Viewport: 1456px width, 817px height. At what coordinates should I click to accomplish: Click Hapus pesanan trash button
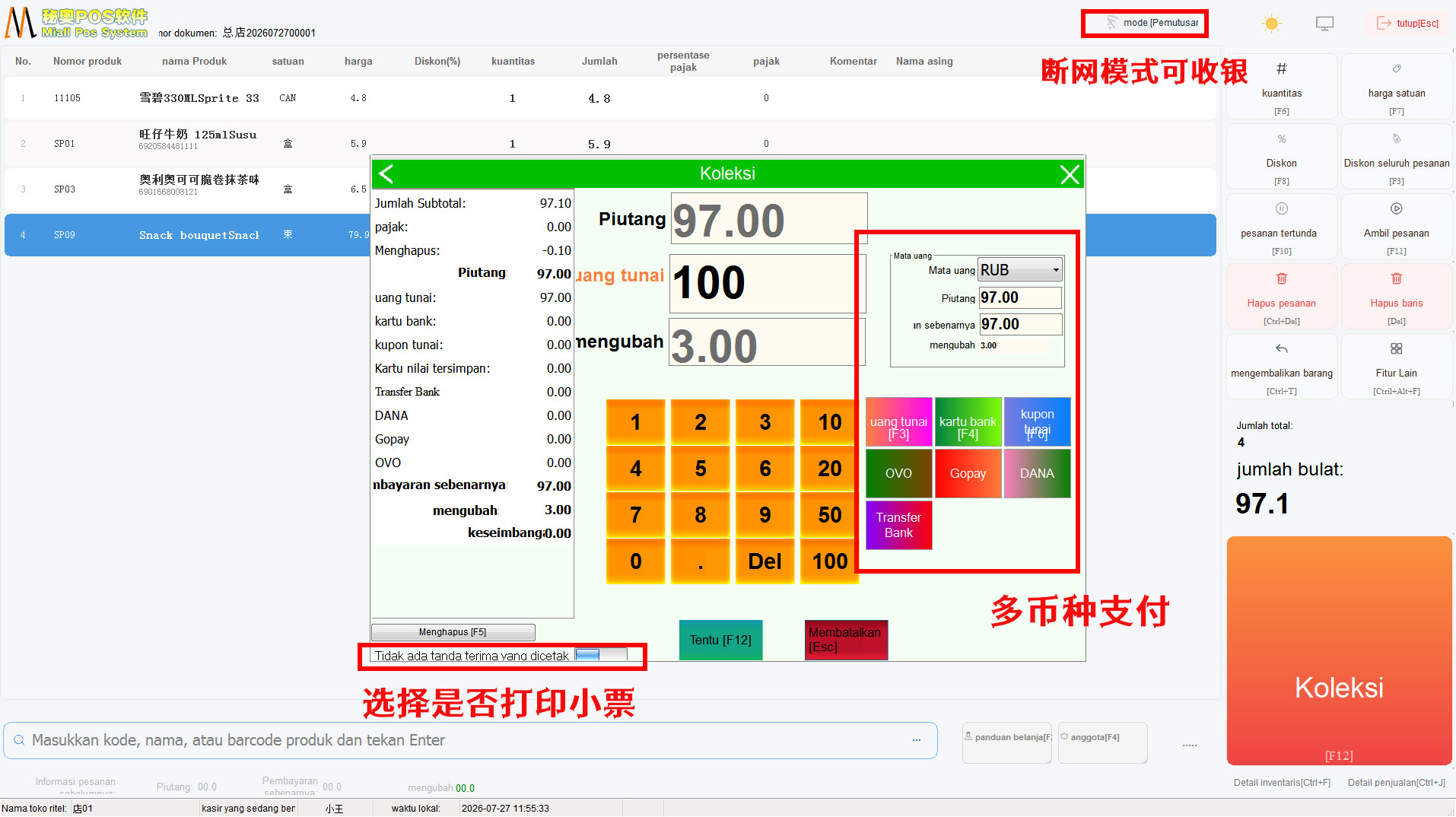(1282, 297)
